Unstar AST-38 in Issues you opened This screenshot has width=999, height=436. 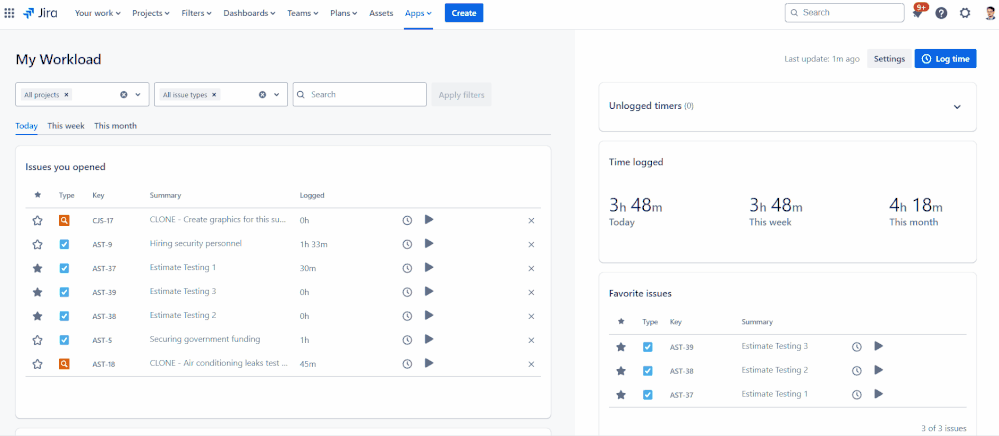38,316
